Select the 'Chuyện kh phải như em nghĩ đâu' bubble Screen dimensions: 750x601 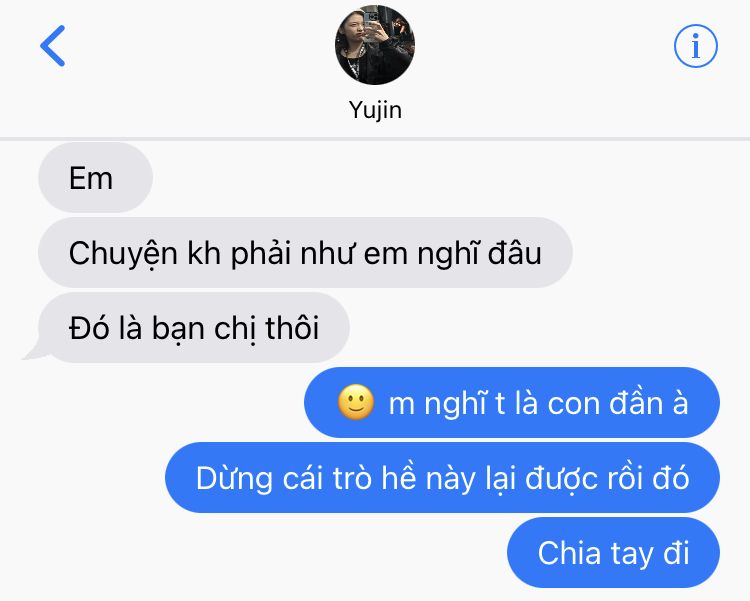coord(305,253)
